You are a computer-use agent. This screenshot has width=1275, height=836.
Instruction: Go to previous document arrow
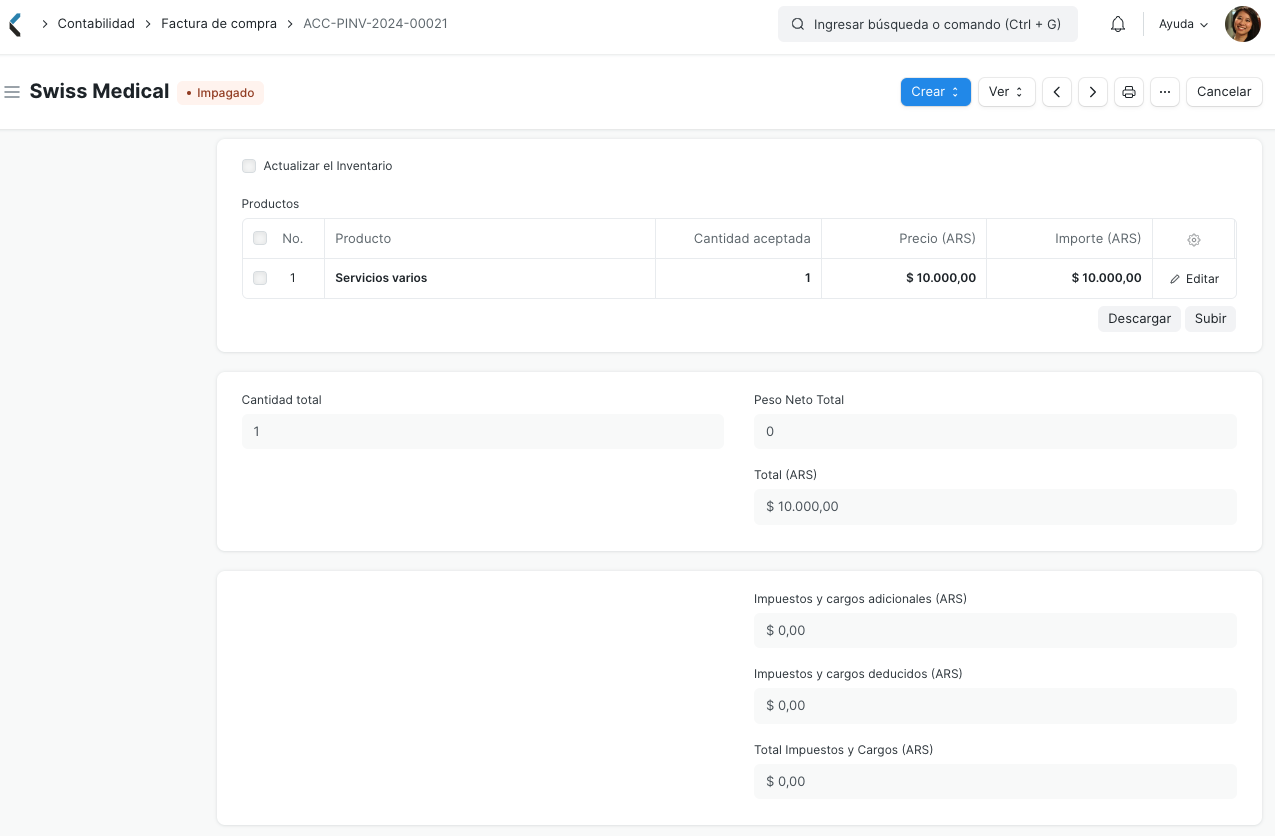pyautogui.click(x=1057, y=92)
